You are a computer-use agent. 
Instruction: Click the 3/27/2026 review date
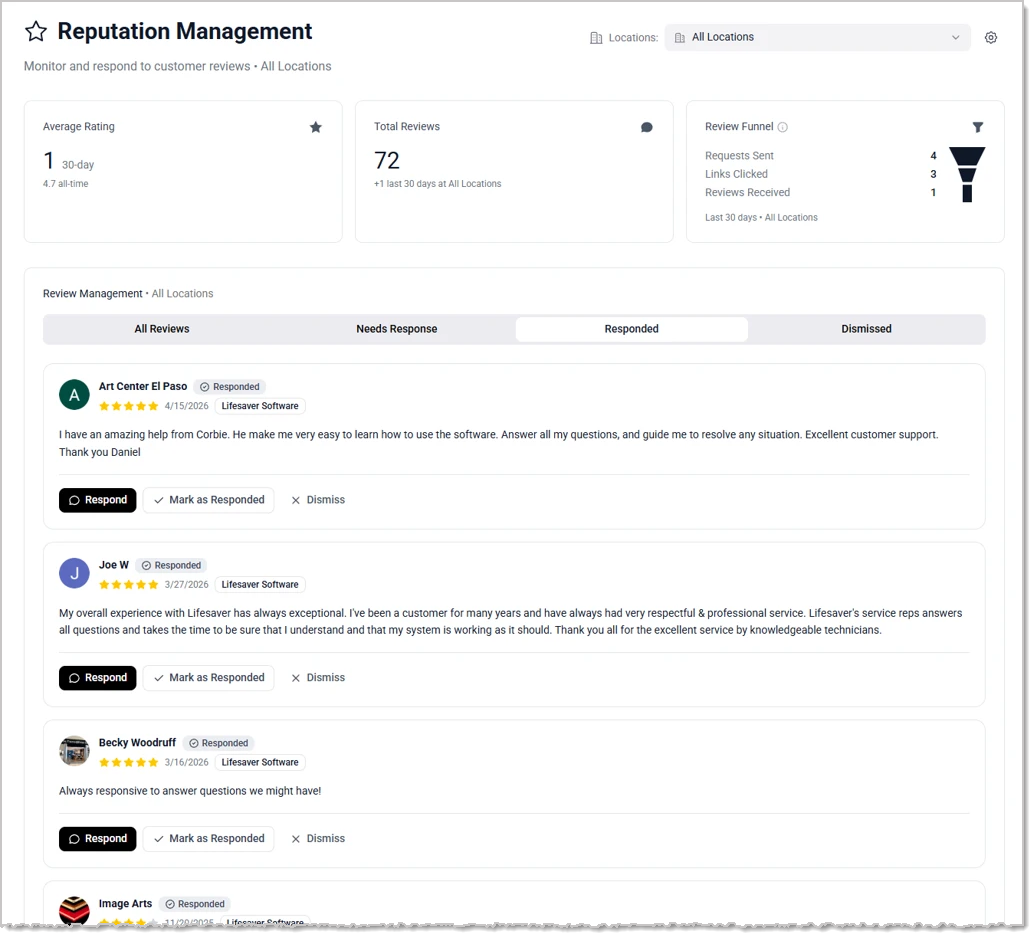point(187,587)
